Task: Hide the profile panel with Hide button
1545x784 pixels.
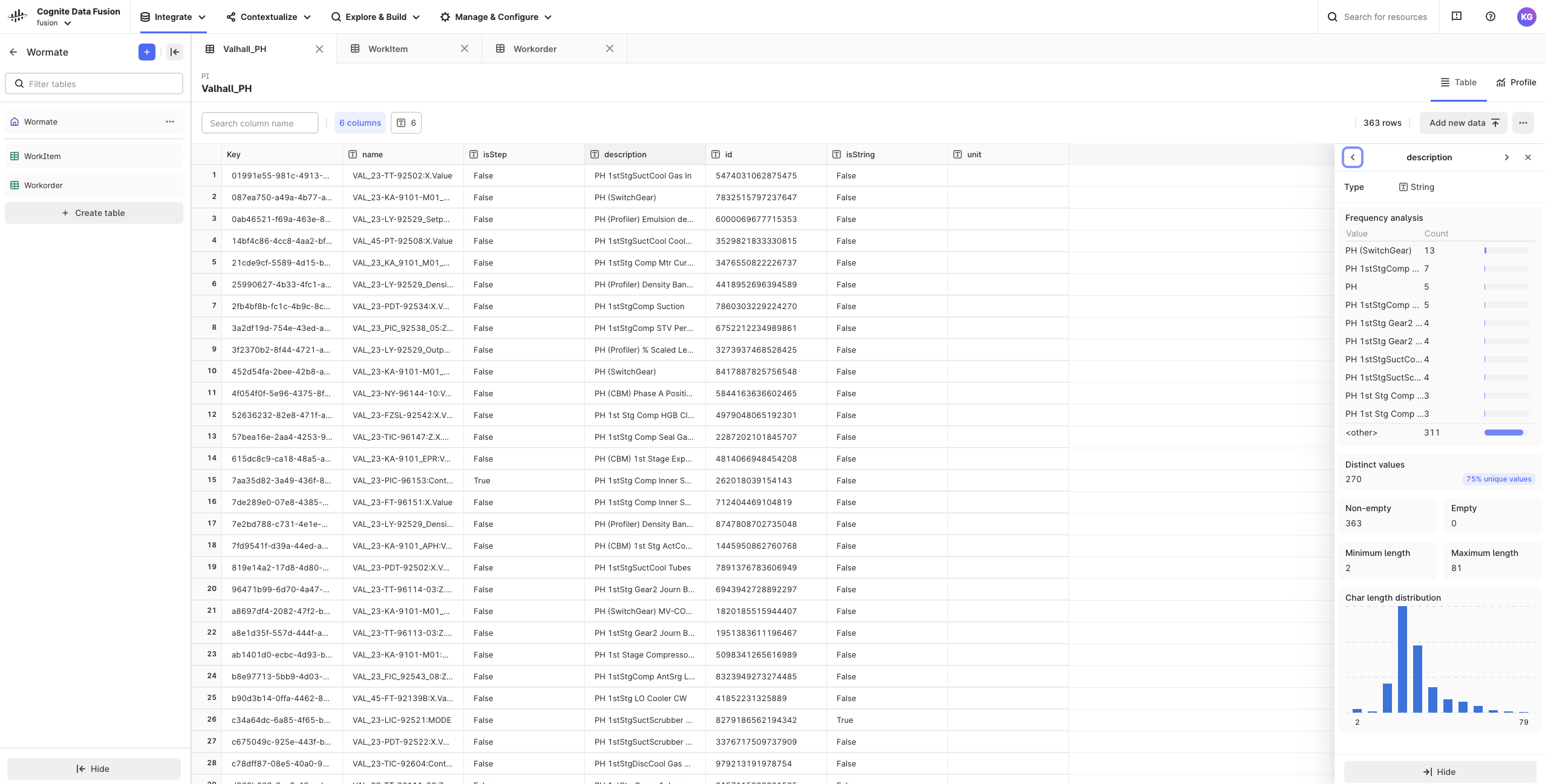Action: coord(1440,772)
